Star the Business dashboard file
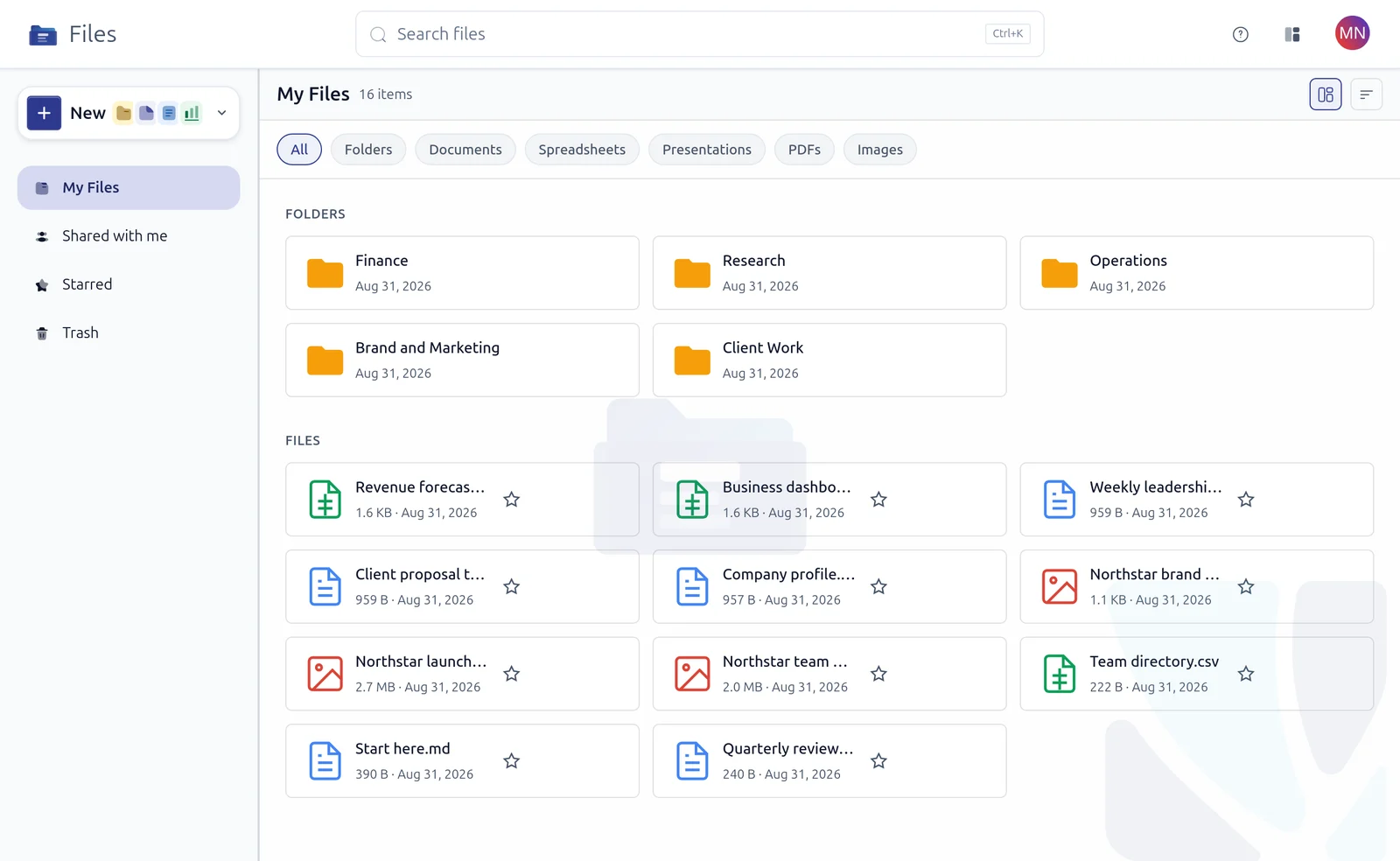1400x861 pixels. point(879,500)
